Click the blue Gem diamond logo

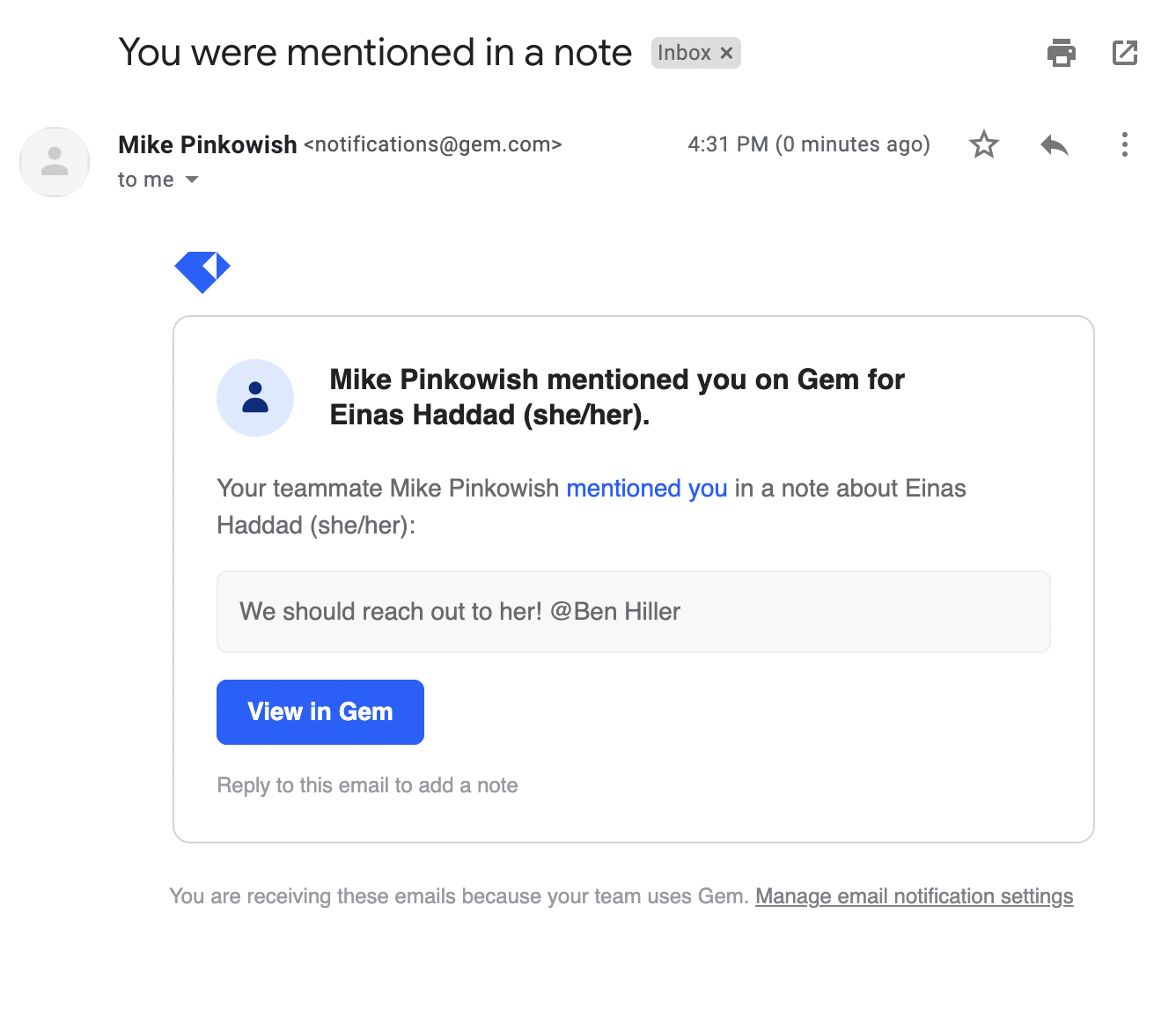click(202, 272)
